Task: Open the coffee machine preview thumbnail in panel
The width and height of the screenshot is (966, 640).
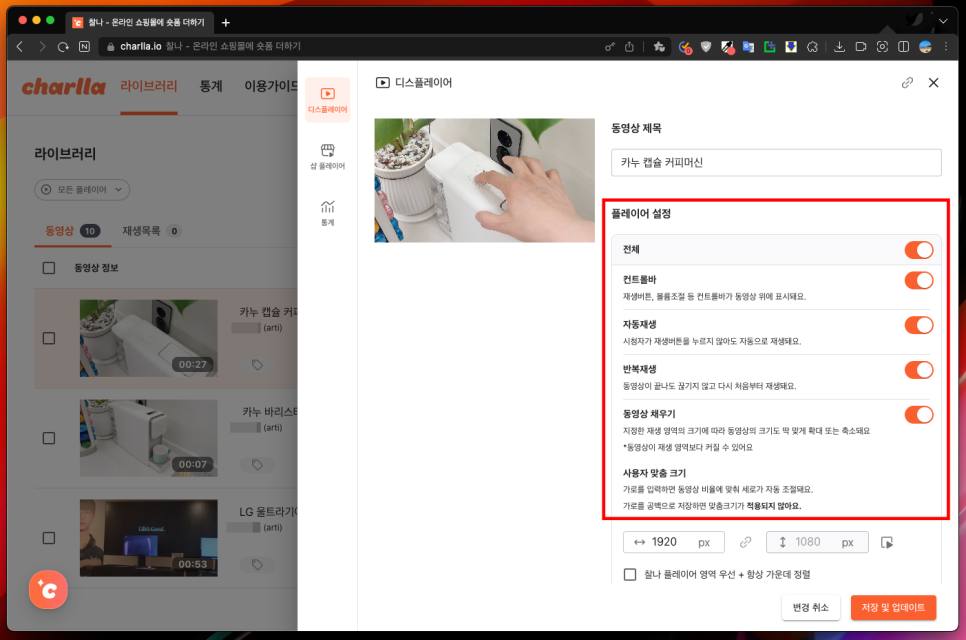Action: [x=484, y=180]
